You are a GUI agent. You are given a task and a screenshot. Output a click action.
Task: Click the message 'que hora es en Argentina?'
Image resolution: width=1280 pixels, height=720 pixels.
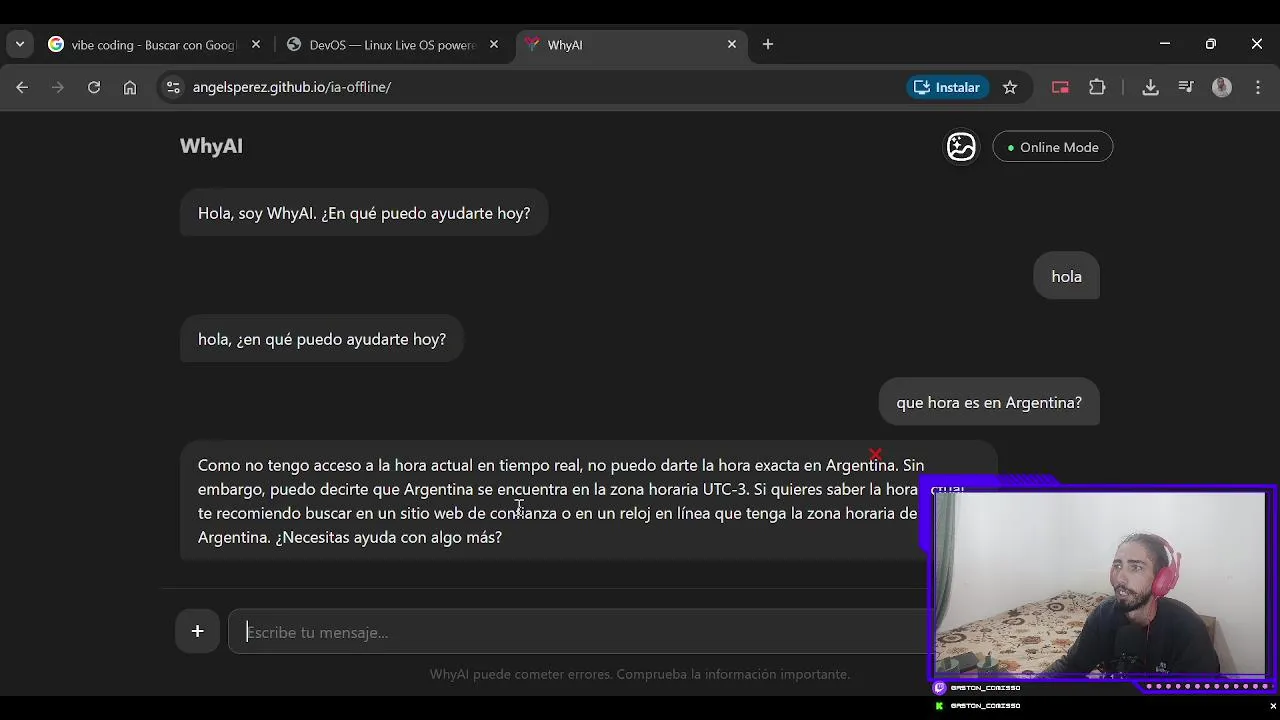click(989, 403)
